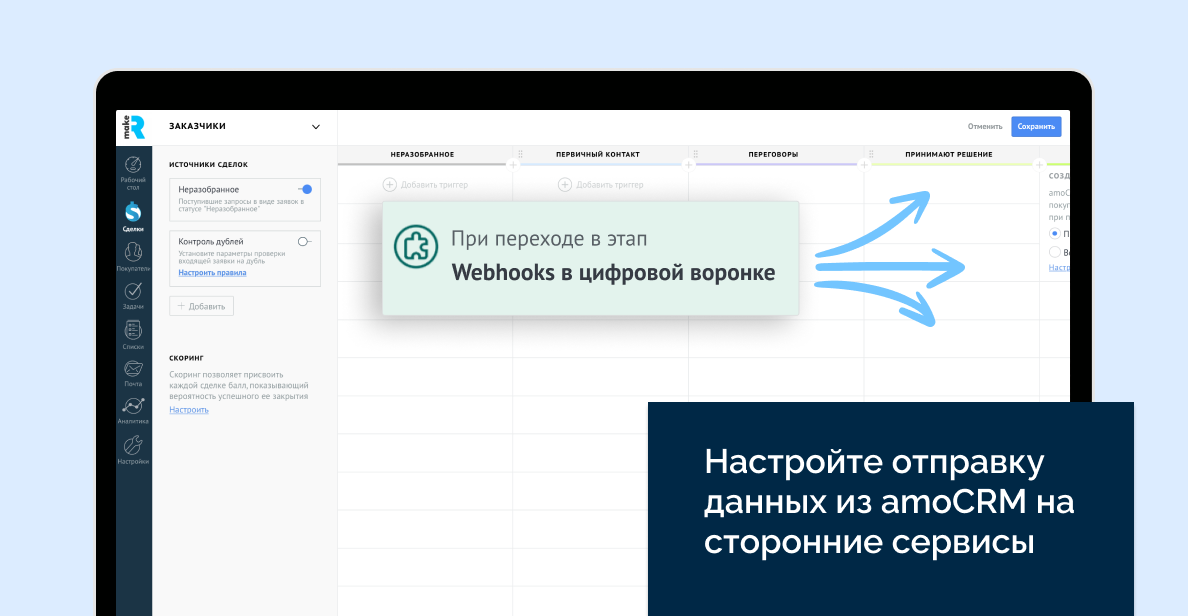The width and height of the screenshot is (1188, 616).
Task: Click the ИСТОЧНИКИ СДЕЛОК heading
Action: click(x=208, y=164)
